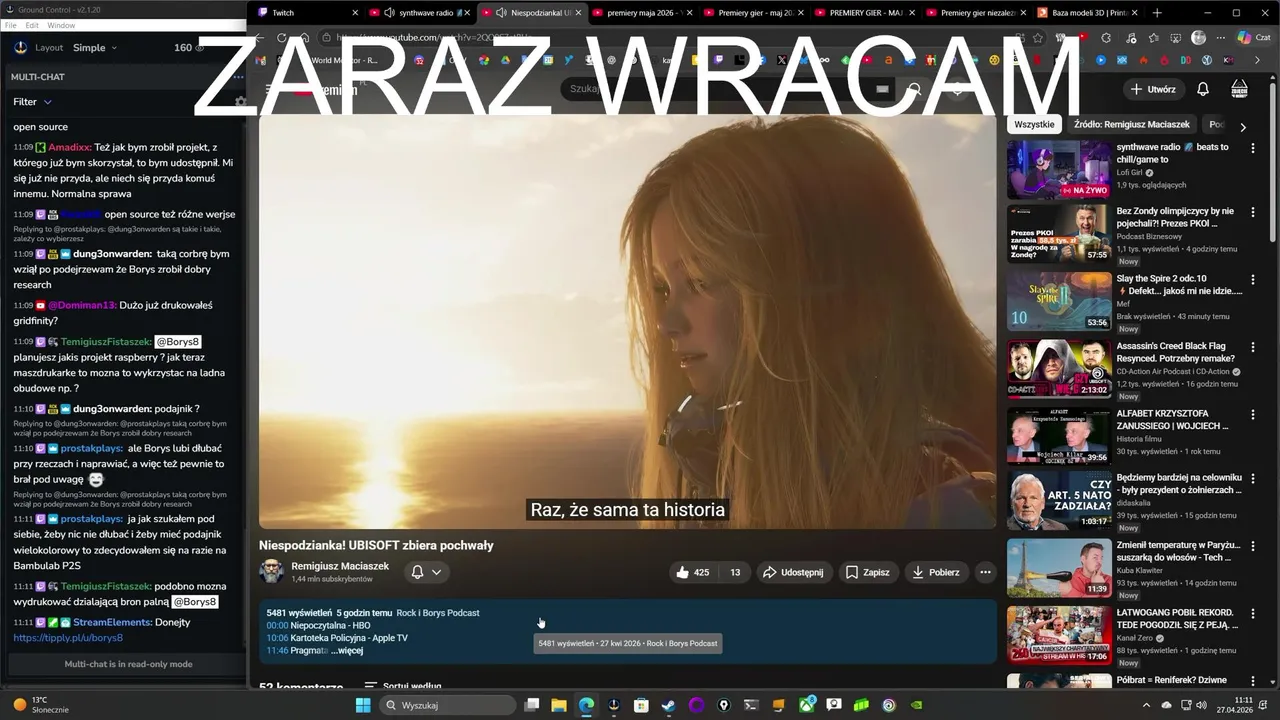Open the notification preferences chevron dropdown
1280x720 pixels.
(436, 572)
